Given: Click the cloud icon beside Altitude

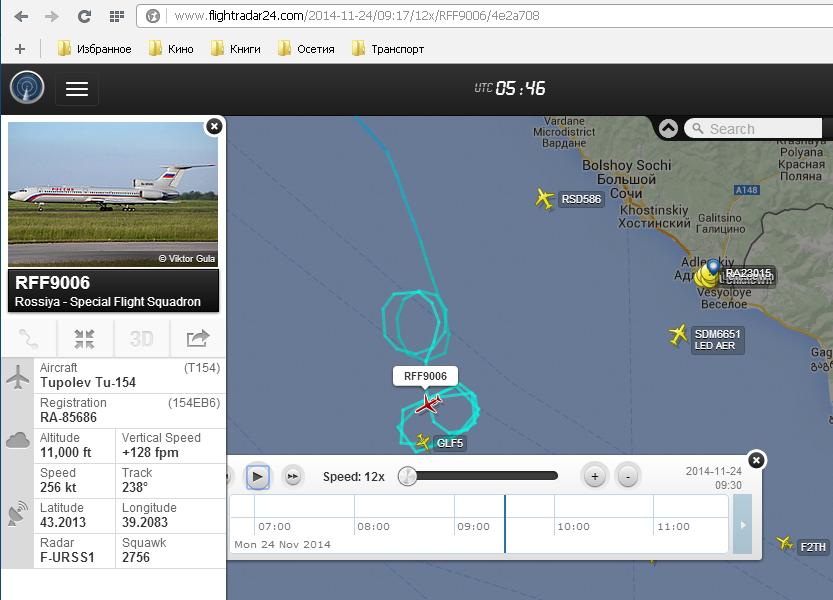Looking at the screenshot, I should (x=18, y=441).
